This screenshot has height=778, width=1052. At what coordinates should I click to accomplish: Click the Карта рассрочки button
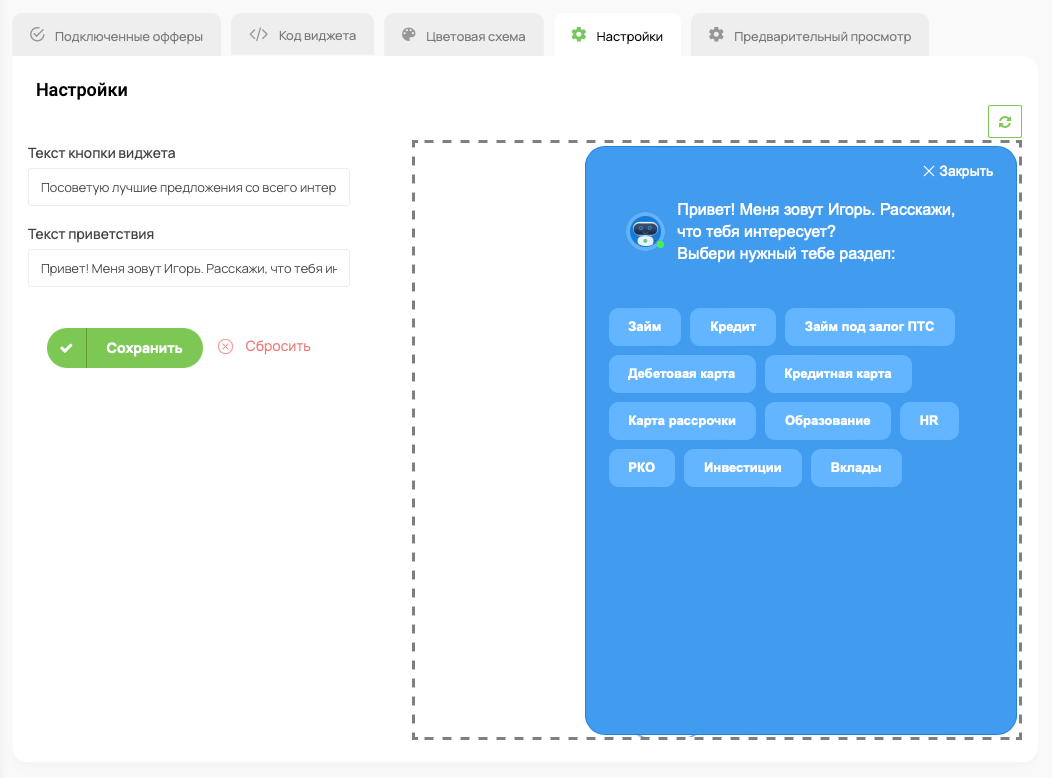point(682,421)
